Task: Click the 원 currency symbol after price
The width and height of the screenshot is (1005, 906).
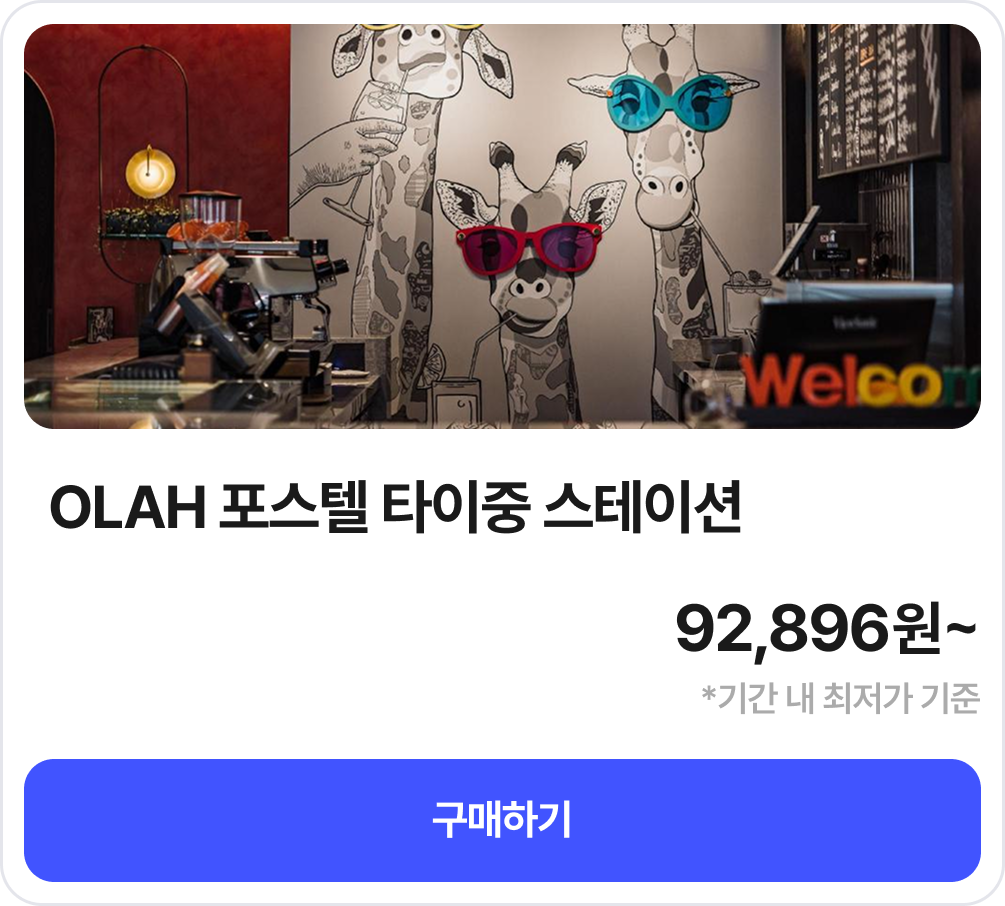Action: 918,629
